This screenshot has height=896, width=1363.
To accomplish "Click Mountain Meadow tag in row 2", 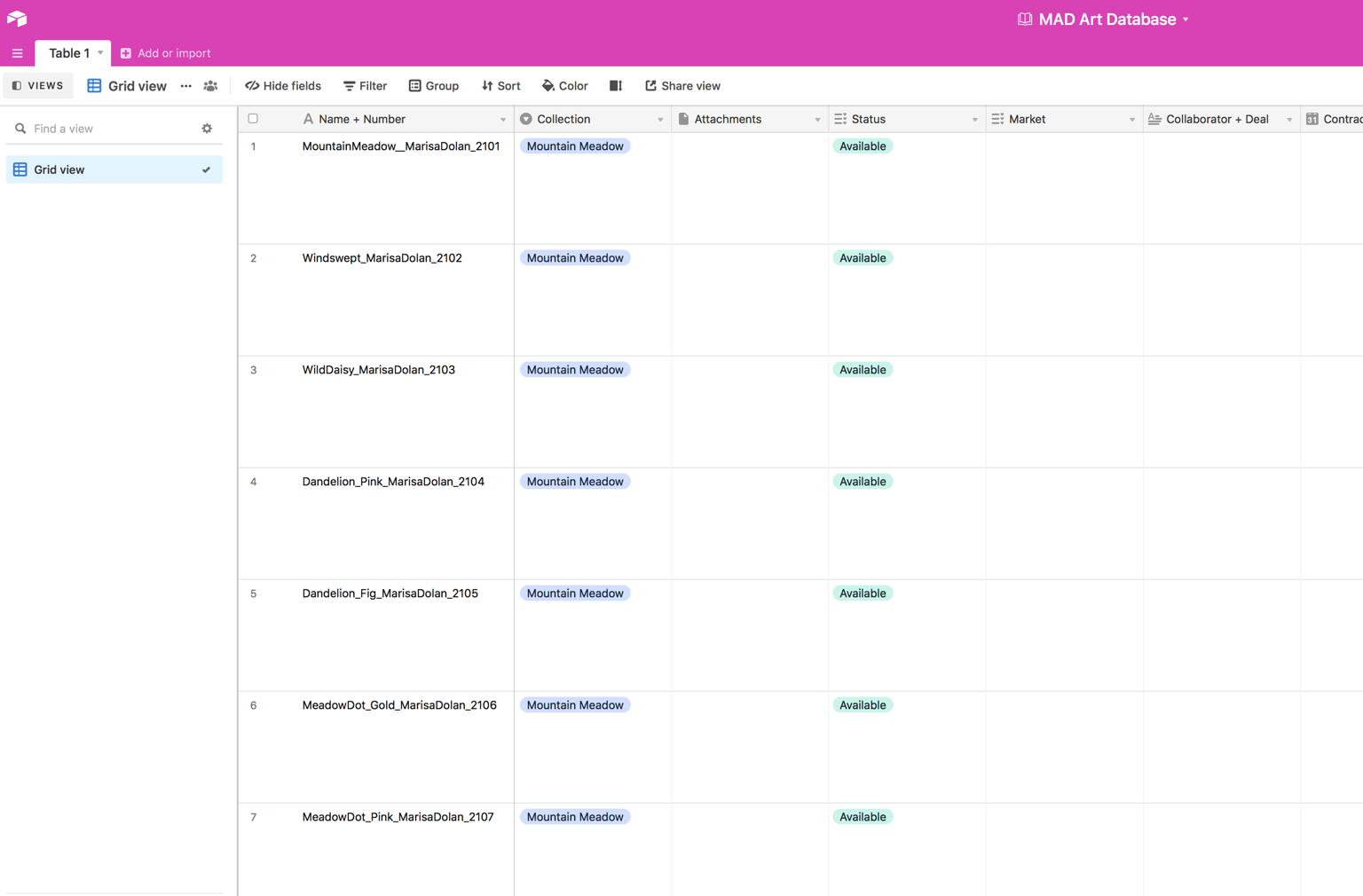I will (x=575, y=258).
